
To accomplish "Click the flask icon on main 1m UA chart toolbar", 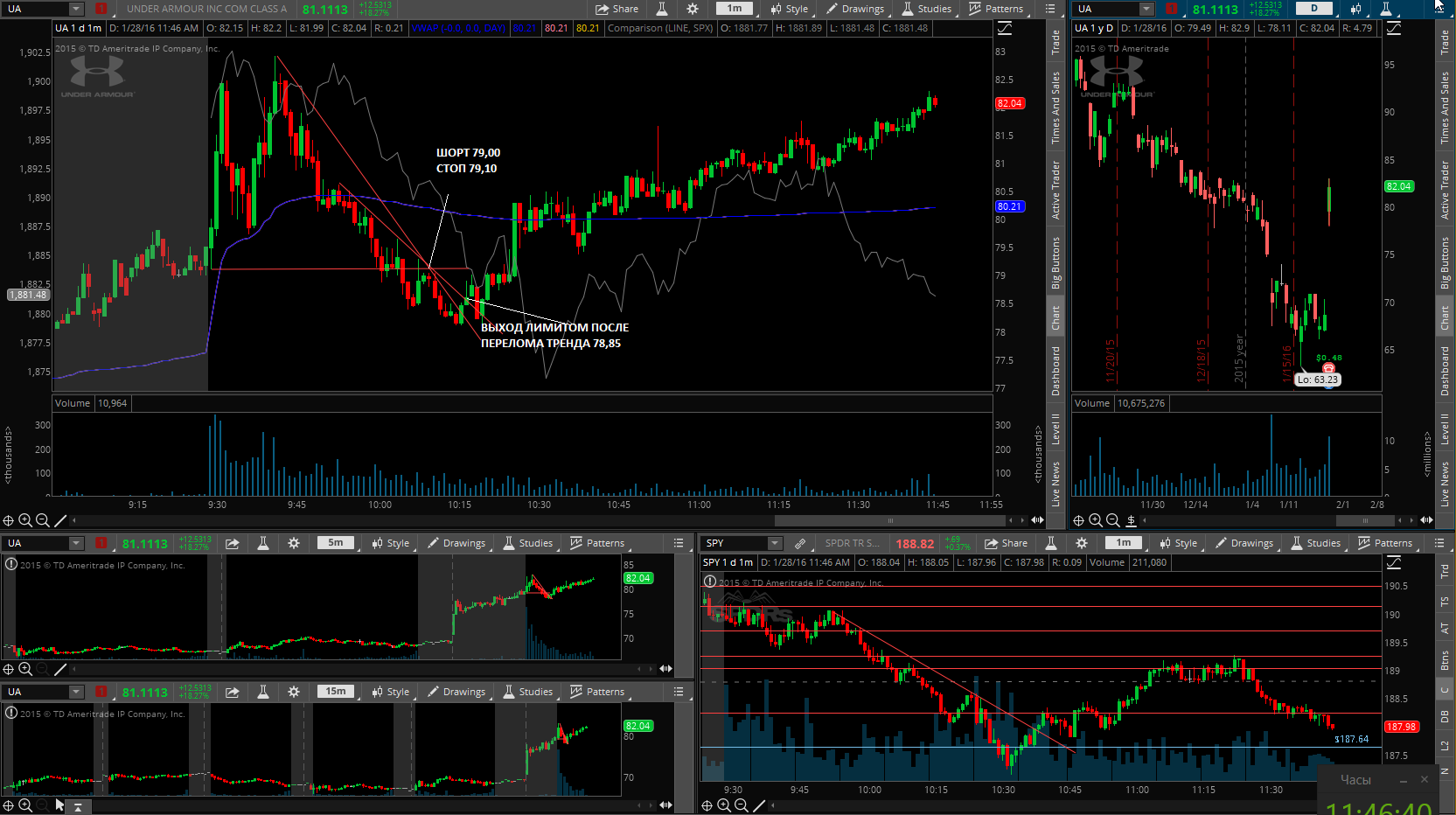I will [662, 9].
